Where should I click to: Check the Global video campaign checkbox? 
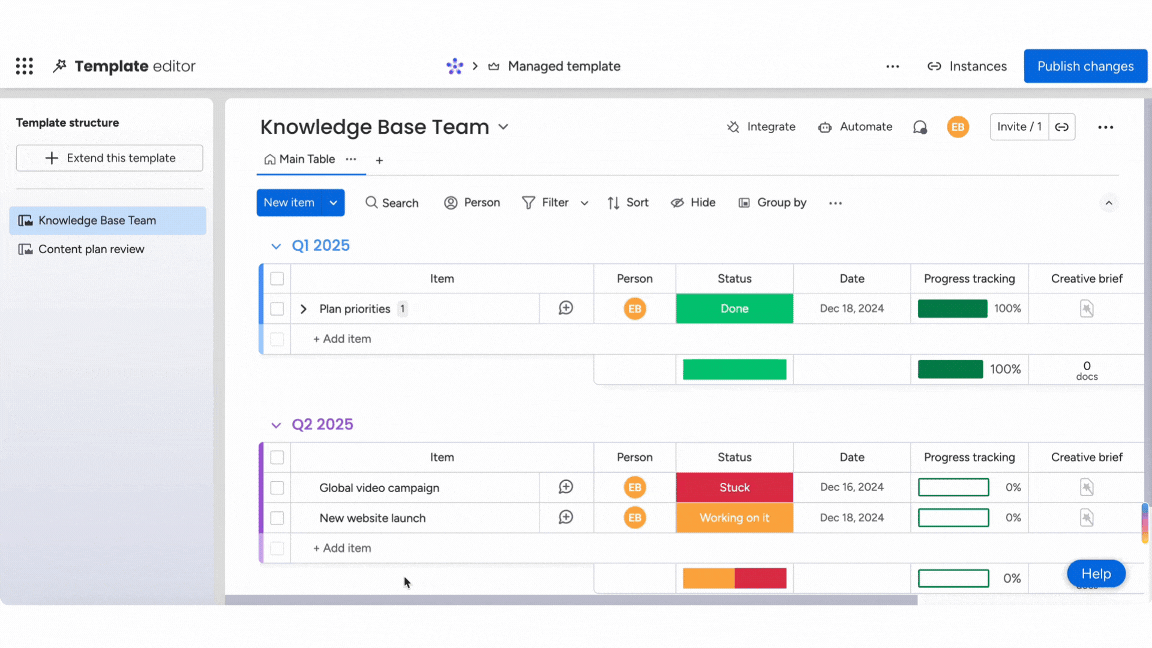click(277, 487)
